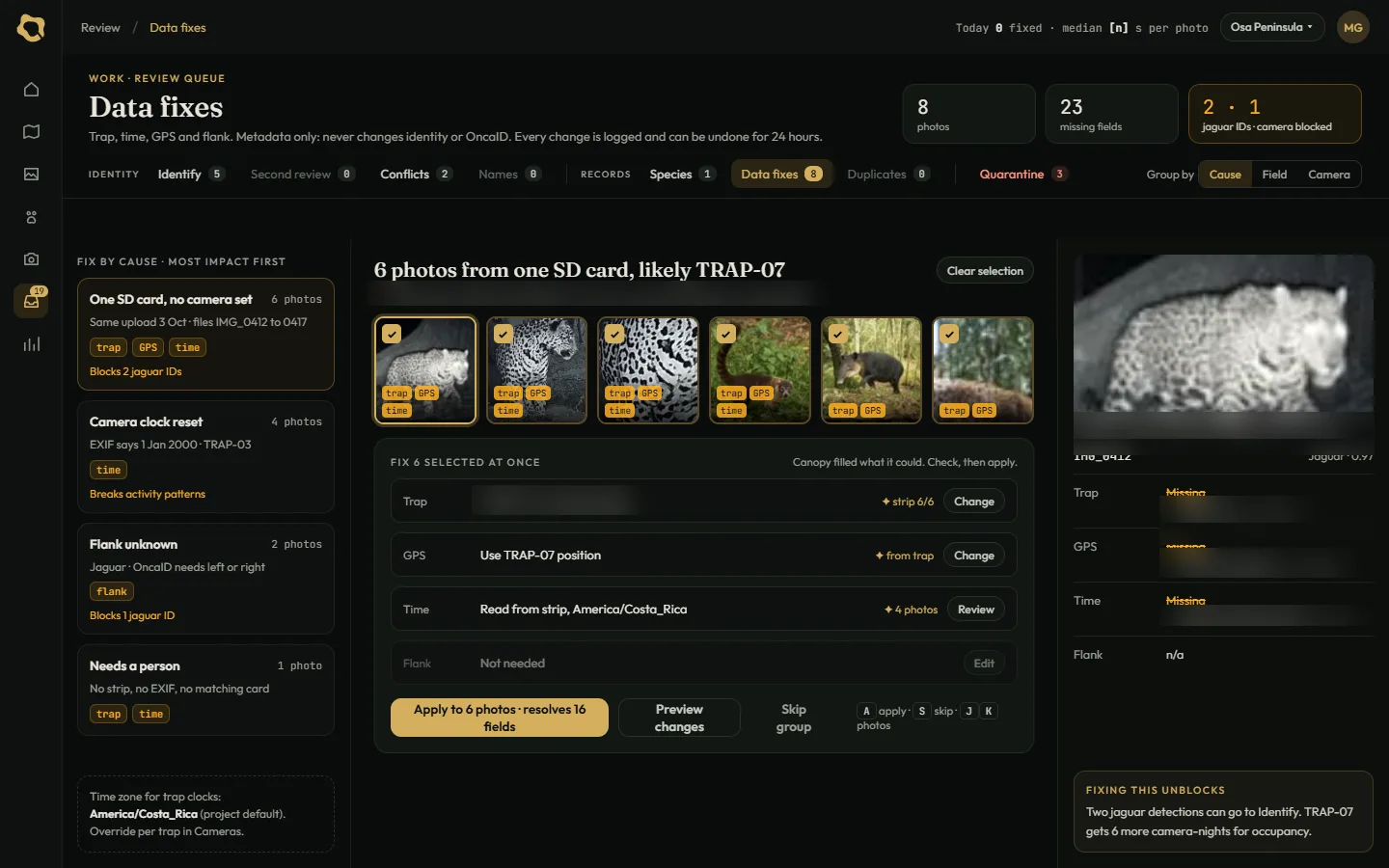
Task: Open the cameras icon in the sidebar
Action: (x=31, y=259)
